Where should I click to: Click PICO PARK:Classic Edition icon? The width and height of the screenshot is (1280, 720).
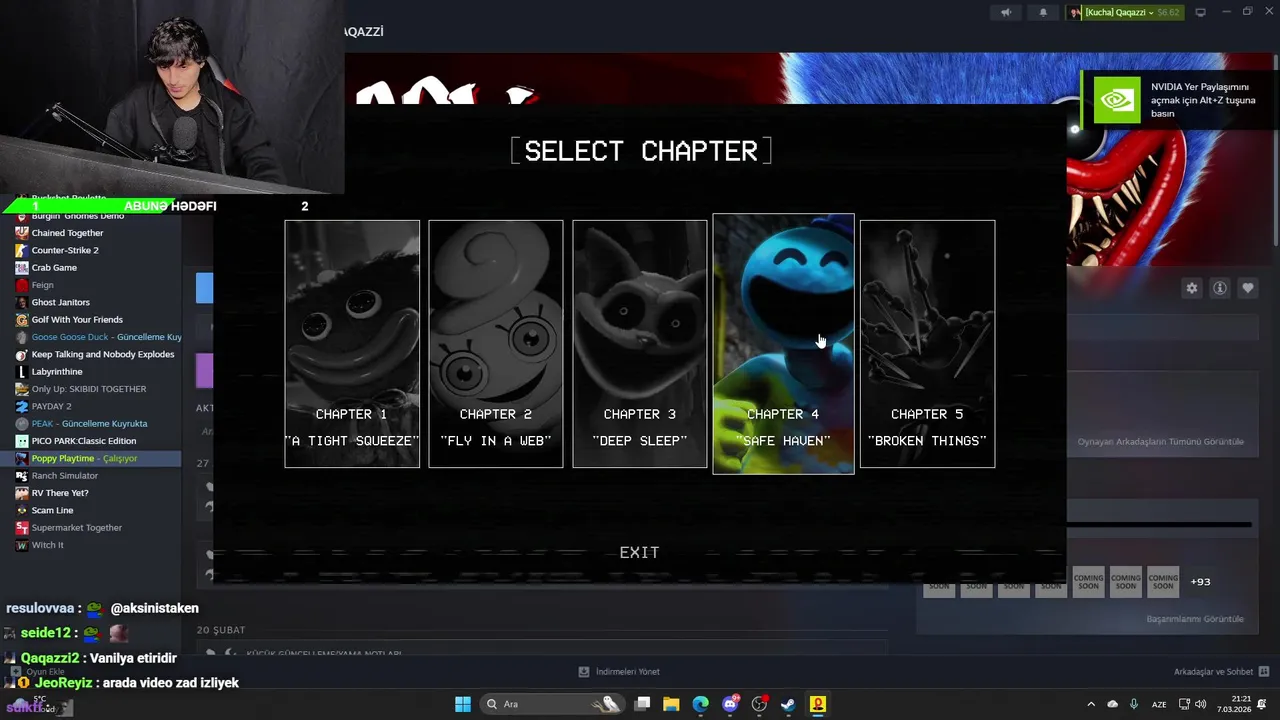coord(22,441)
